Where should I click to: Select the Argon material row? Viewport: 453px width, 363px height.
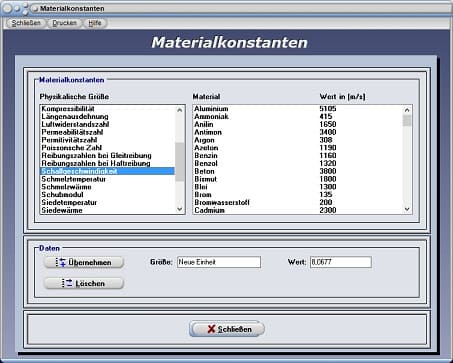click(x=298, y=140)
